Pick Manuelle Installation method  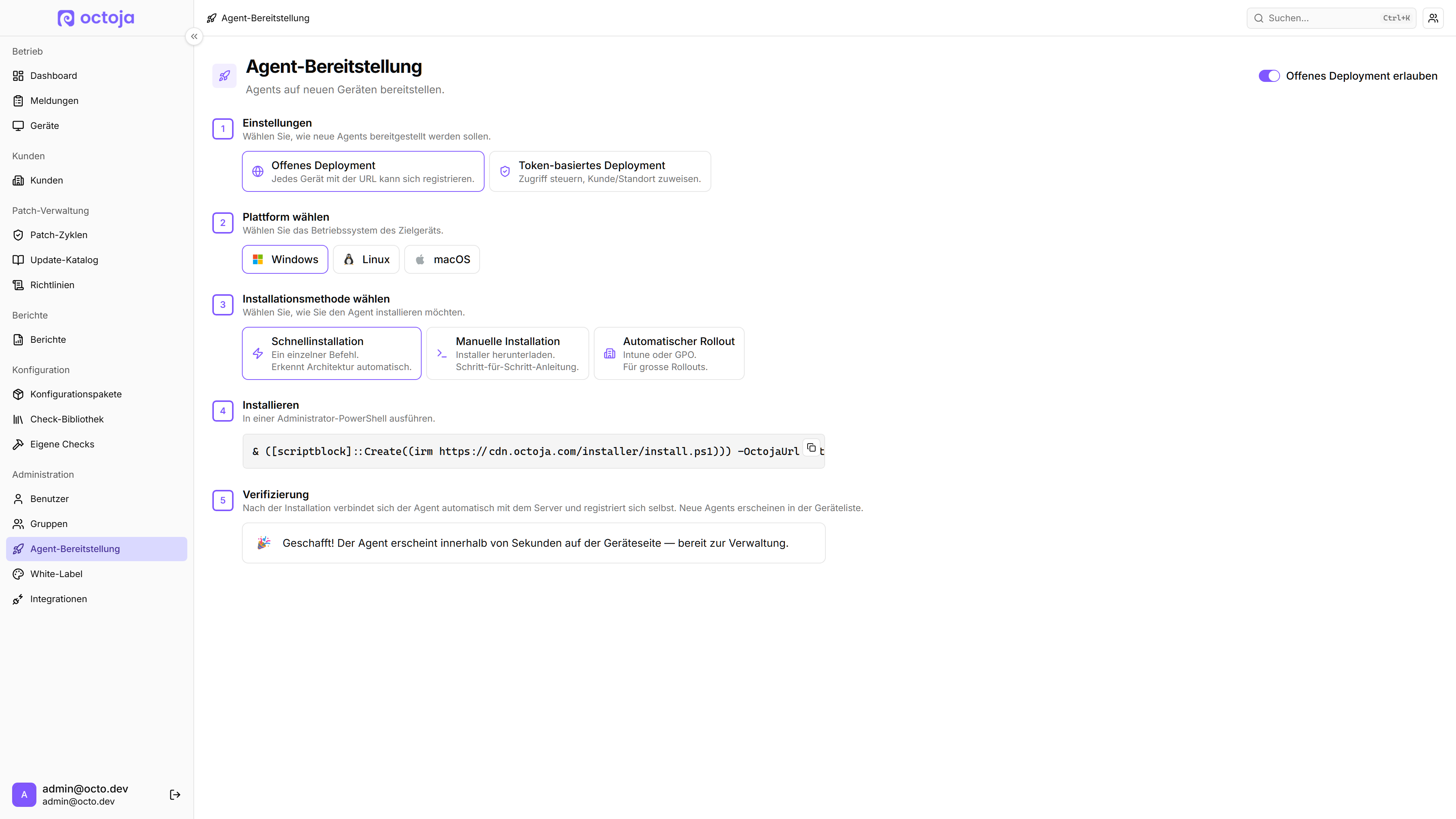(507, 353)
